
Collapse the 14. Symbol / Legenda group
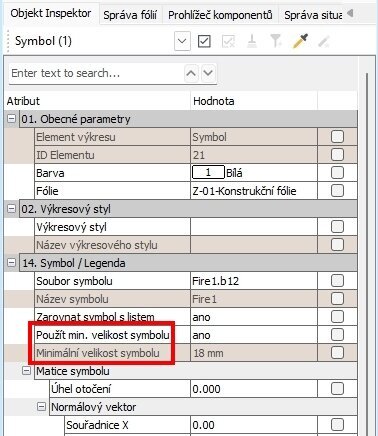click(x=11, y=262)
